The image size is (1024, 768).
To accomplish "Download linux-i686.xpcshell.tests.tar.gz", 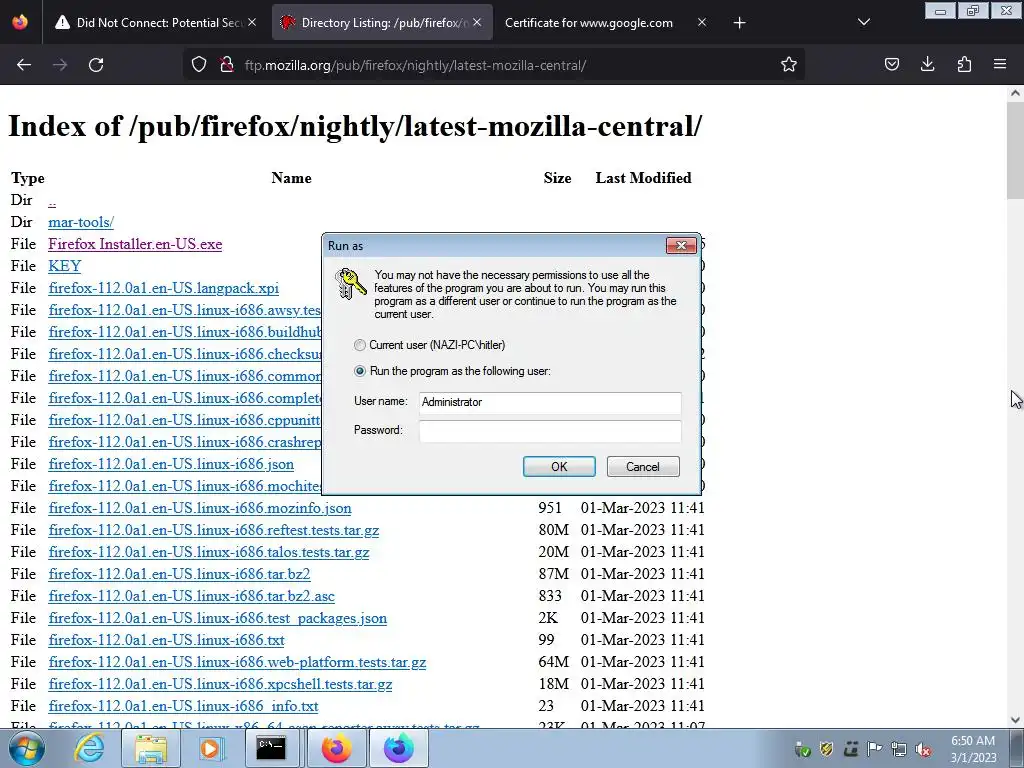I will pos(220,684).
